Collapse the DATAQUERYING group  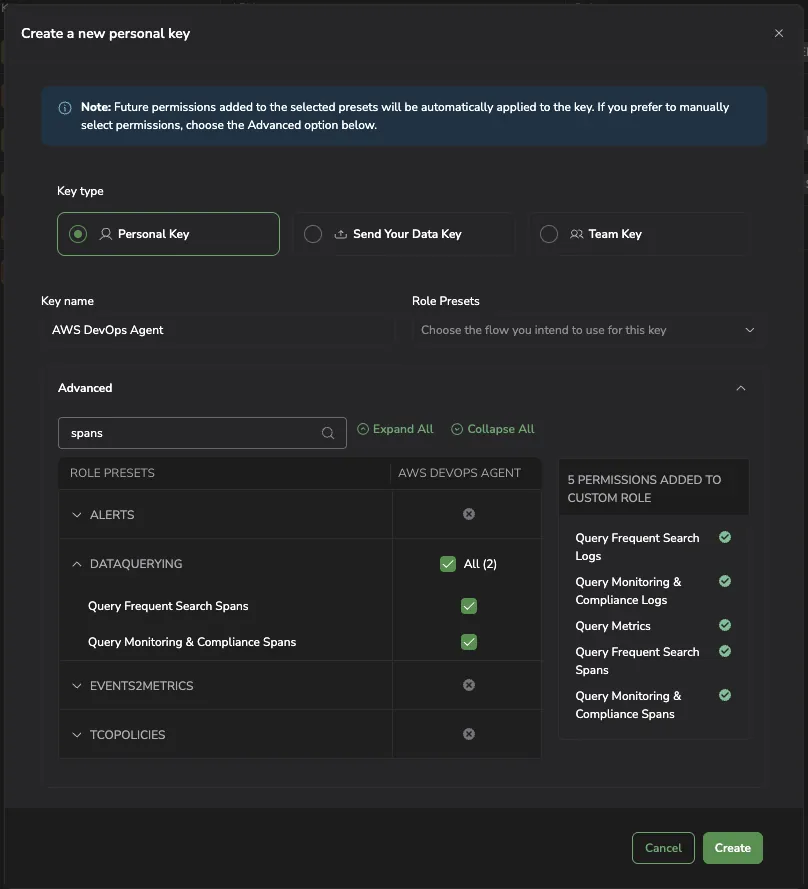pos(77,564)
